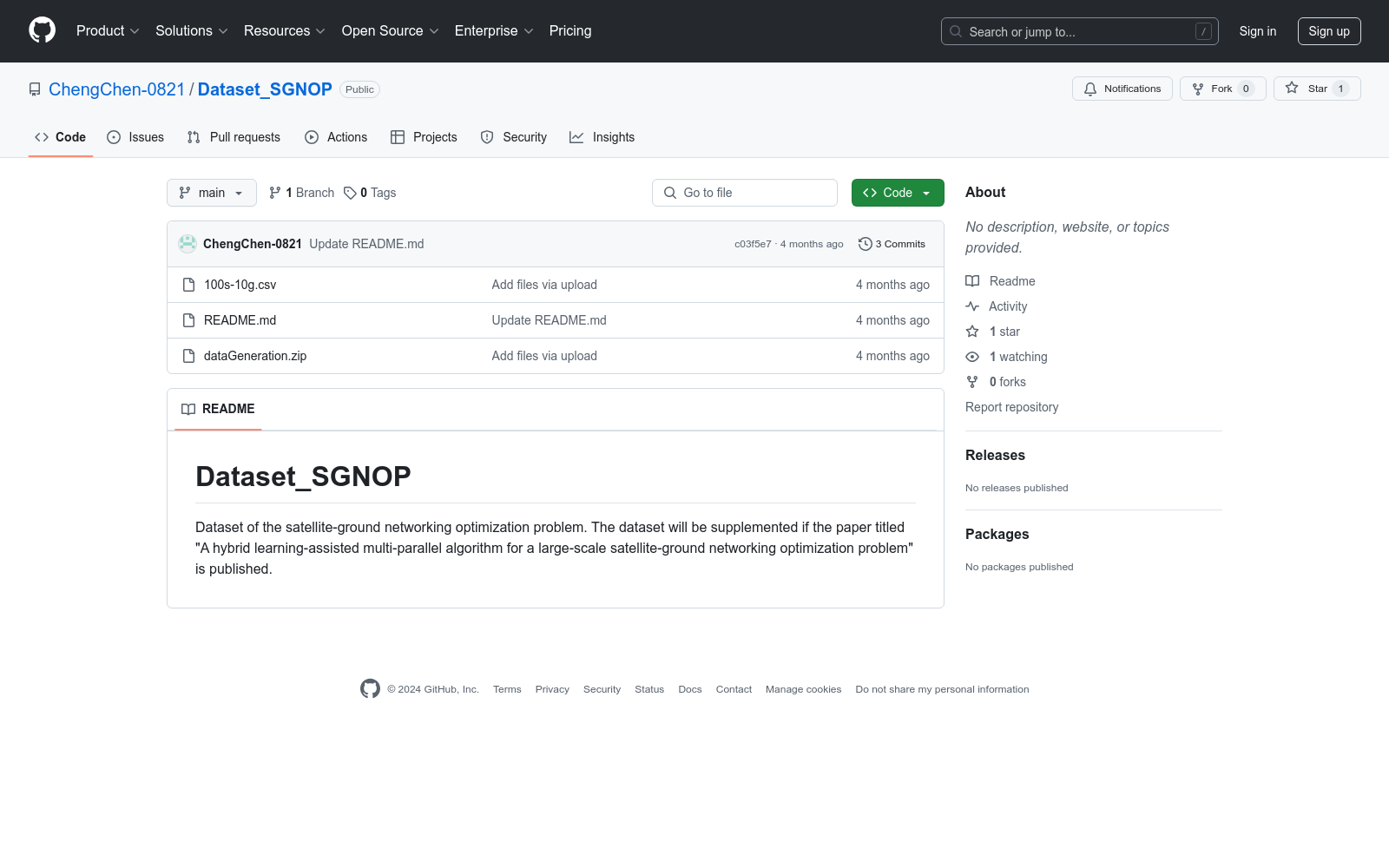This screenshot has width=1389, height=868.
Task: Click the Public visibility badge
Action: pyautogui.click(x=359, y=89)
